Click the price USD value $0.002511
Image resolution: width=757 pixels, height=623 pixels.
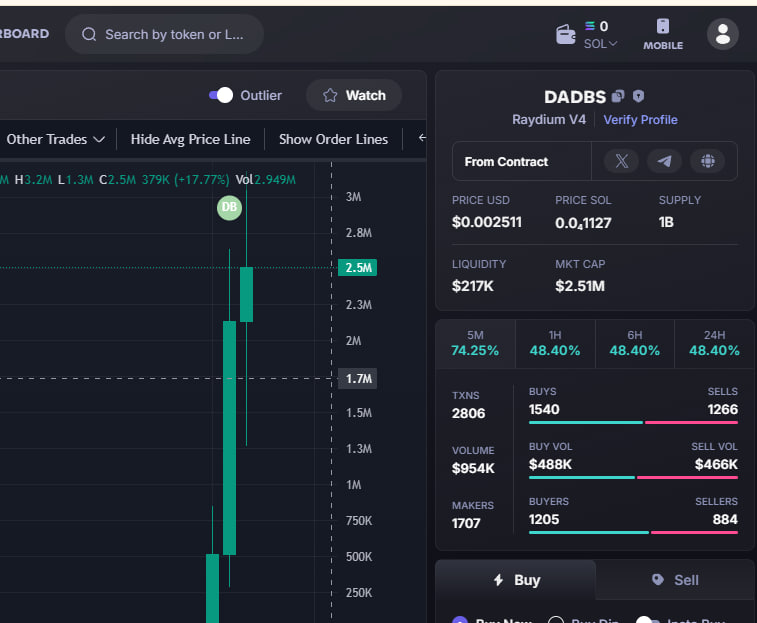(x=487, y=222)
